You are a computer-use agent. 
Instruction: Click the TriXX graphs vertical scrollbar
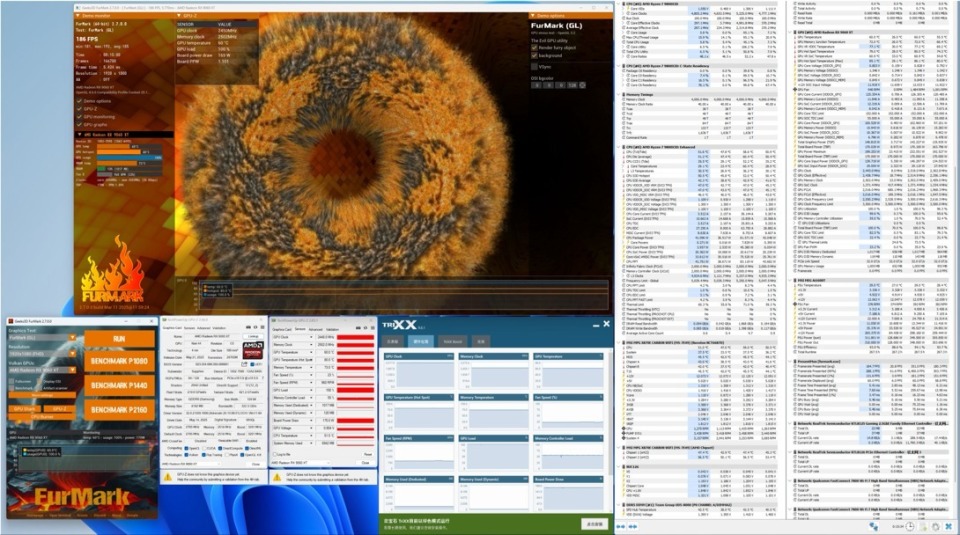[x=610, y=413]
